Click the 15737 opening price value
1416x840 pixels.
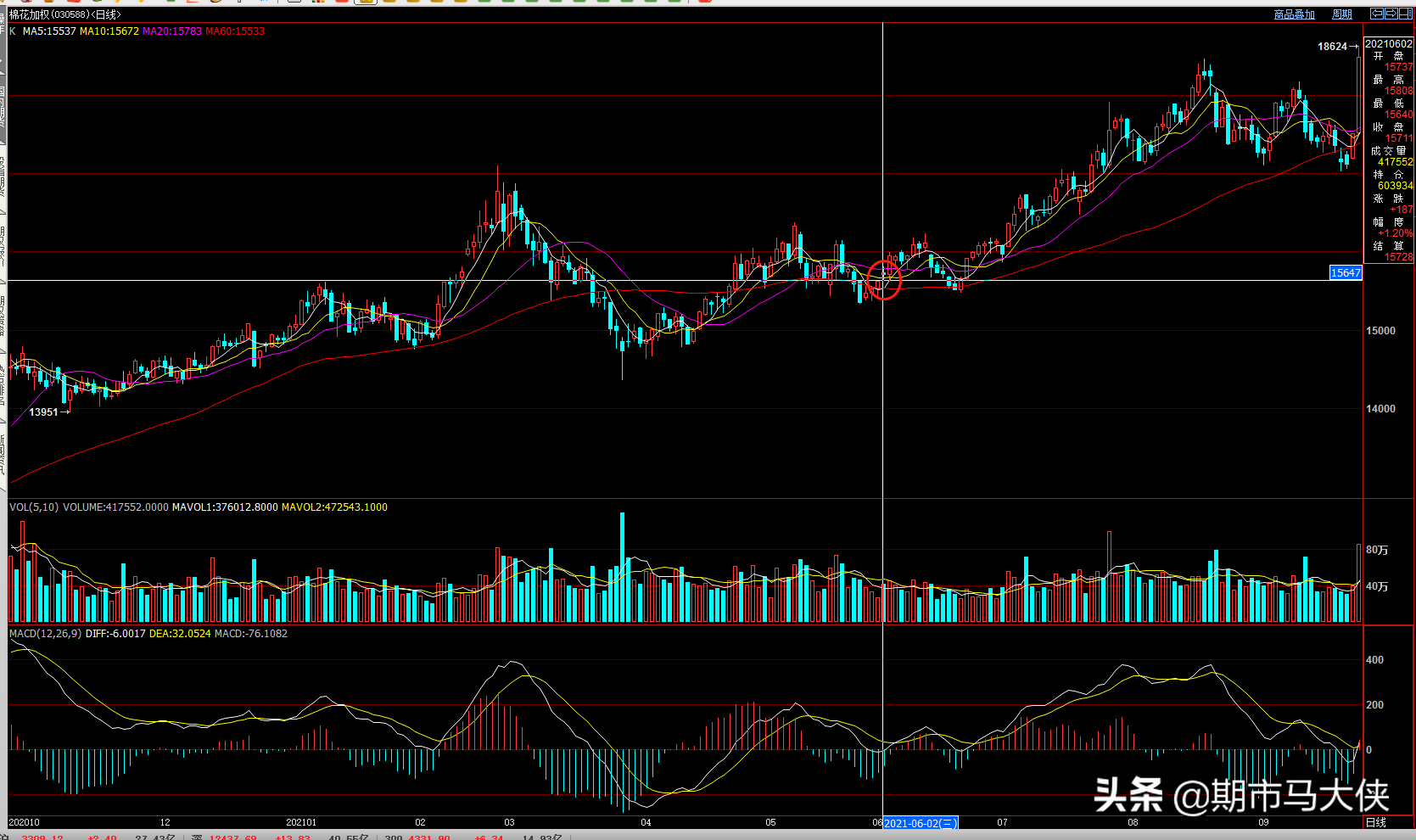(1399, 67)
